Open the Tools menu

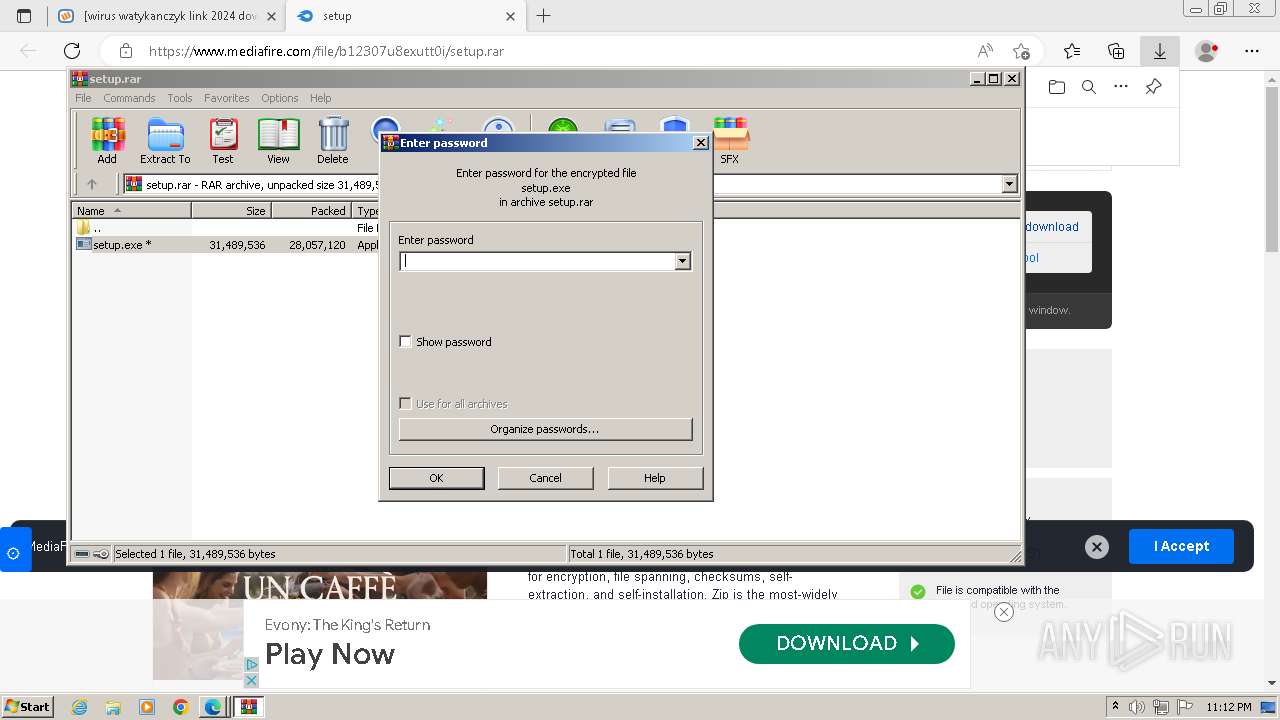pyautogui.click(x=180, y=98)
